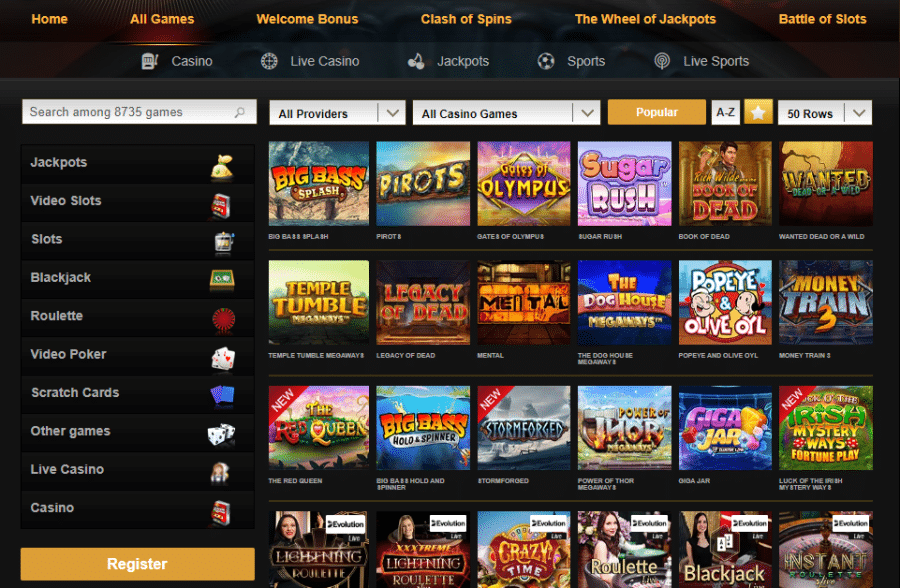Open the Wanted Dead or a Wild thumbnail

point(825,184)
